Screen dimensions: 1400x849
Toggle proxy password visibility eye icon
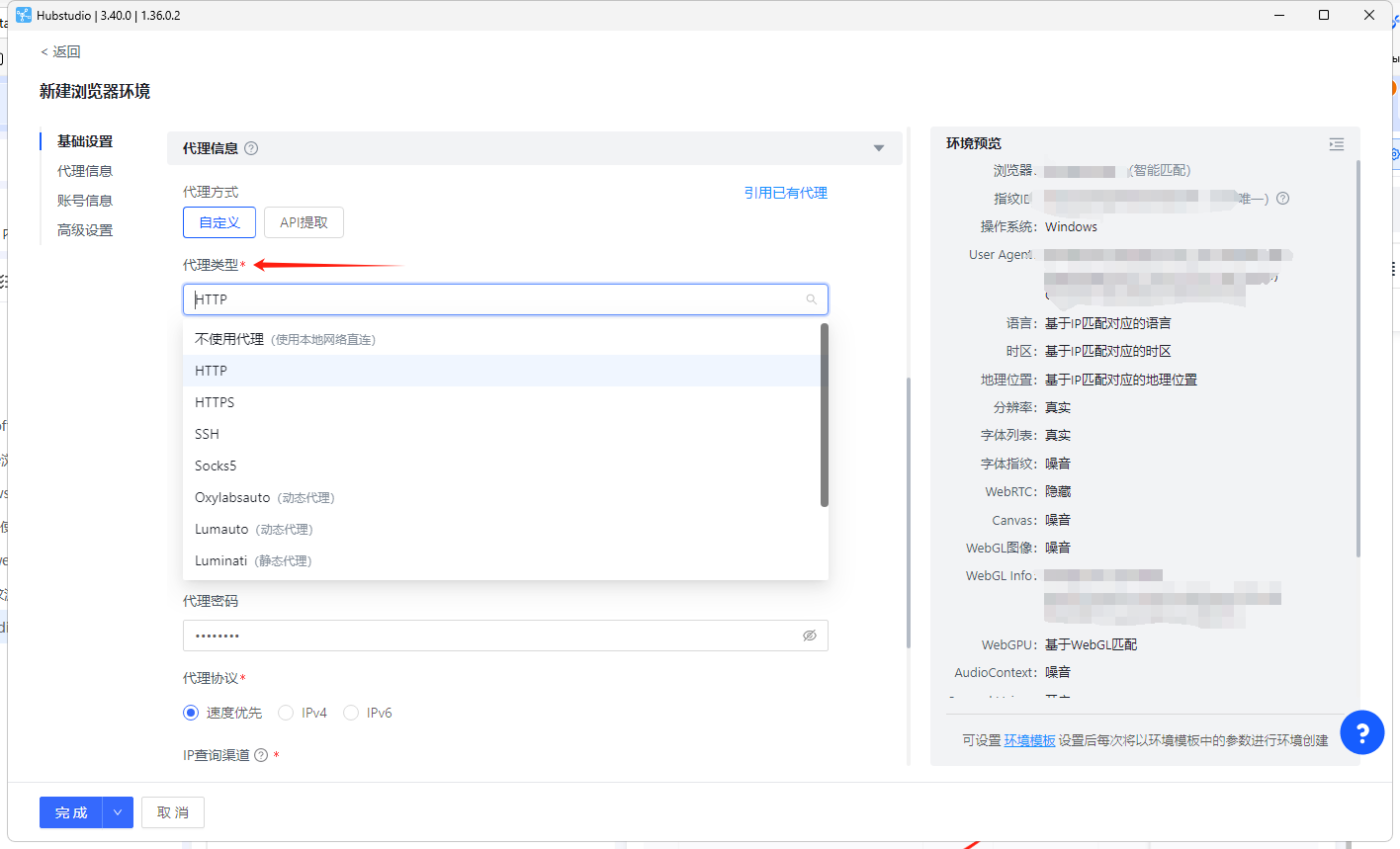click(x=809, y=636)
